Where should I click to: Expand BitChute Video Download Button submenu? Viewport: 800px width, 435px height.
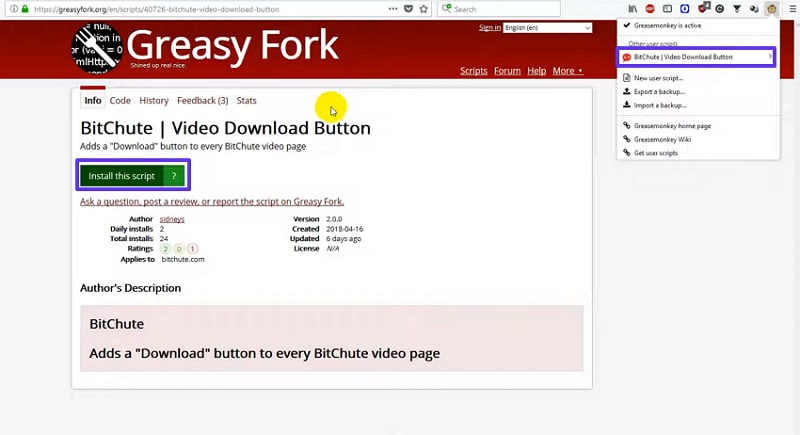[696, 57]
